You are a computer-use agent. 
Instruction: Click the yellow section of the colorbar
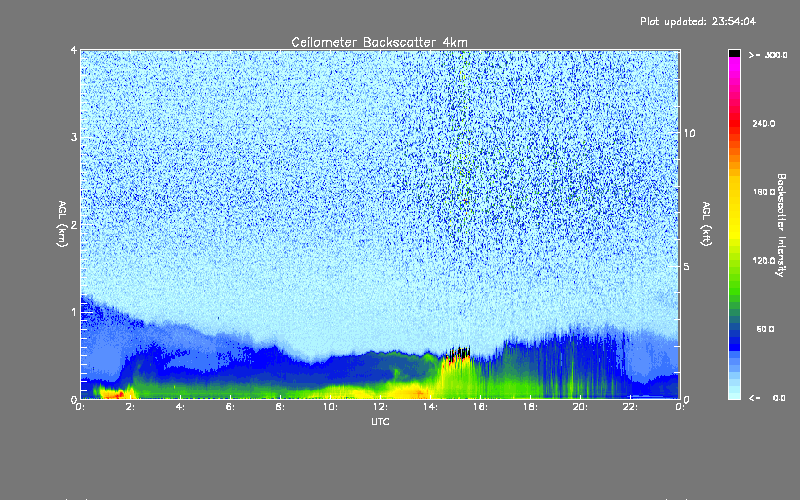[734, 209]
